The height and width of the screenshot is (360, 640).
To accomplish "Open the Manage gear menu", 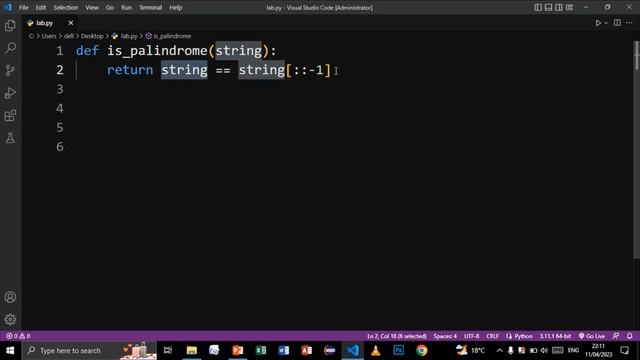I will click(x=10, y=319).
